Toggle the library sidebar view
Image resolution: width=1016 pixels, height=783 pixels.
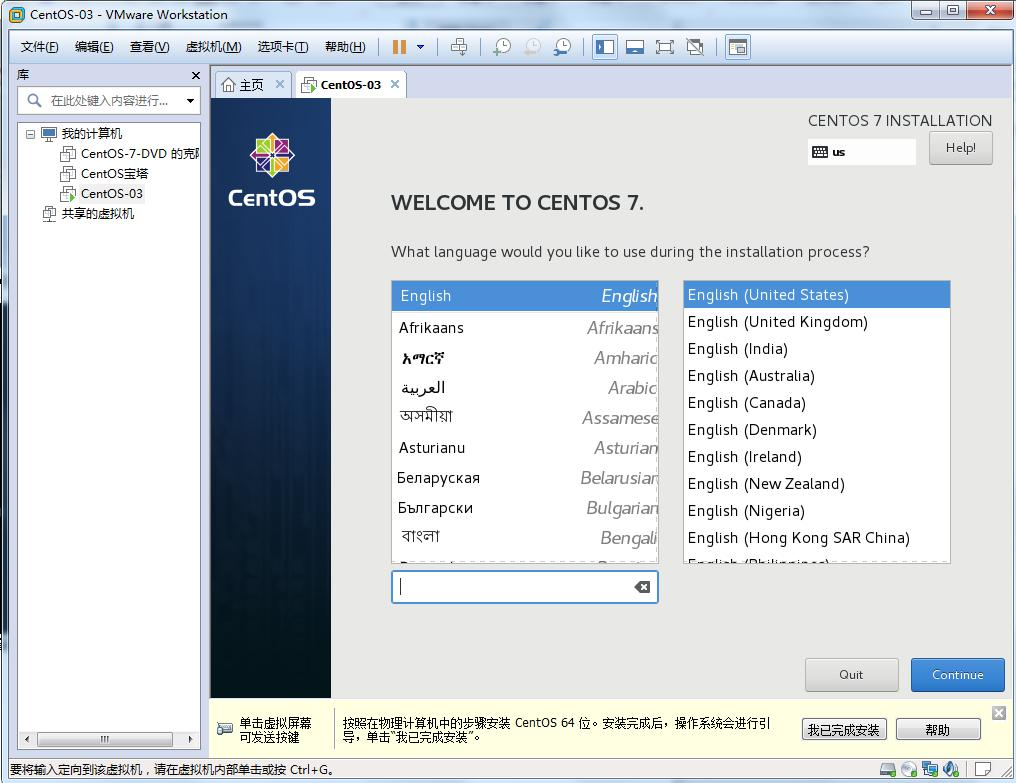(x=605, y=47)
